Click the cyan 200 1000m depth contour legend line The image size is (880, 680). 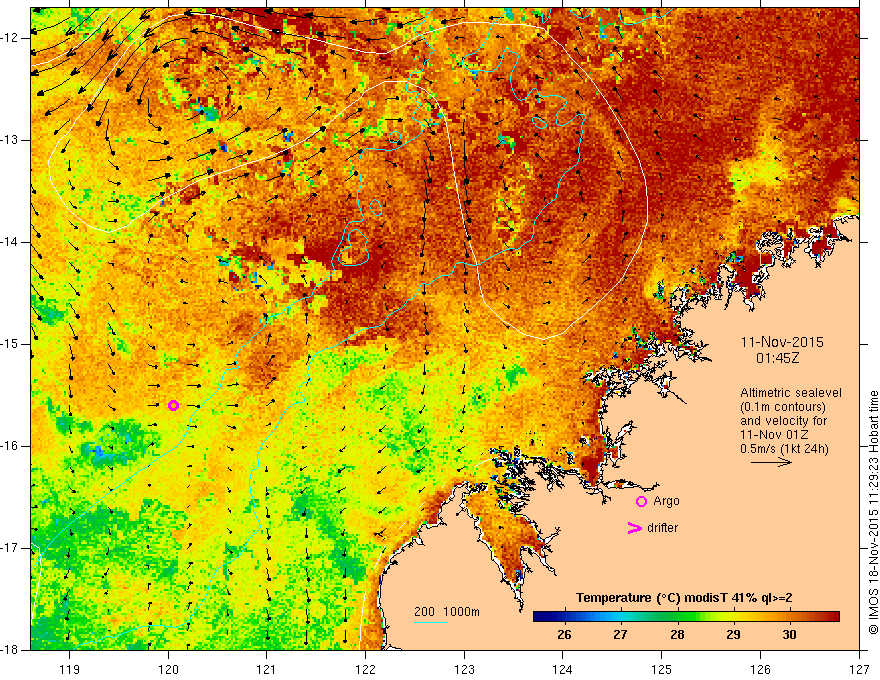[430, 622]
